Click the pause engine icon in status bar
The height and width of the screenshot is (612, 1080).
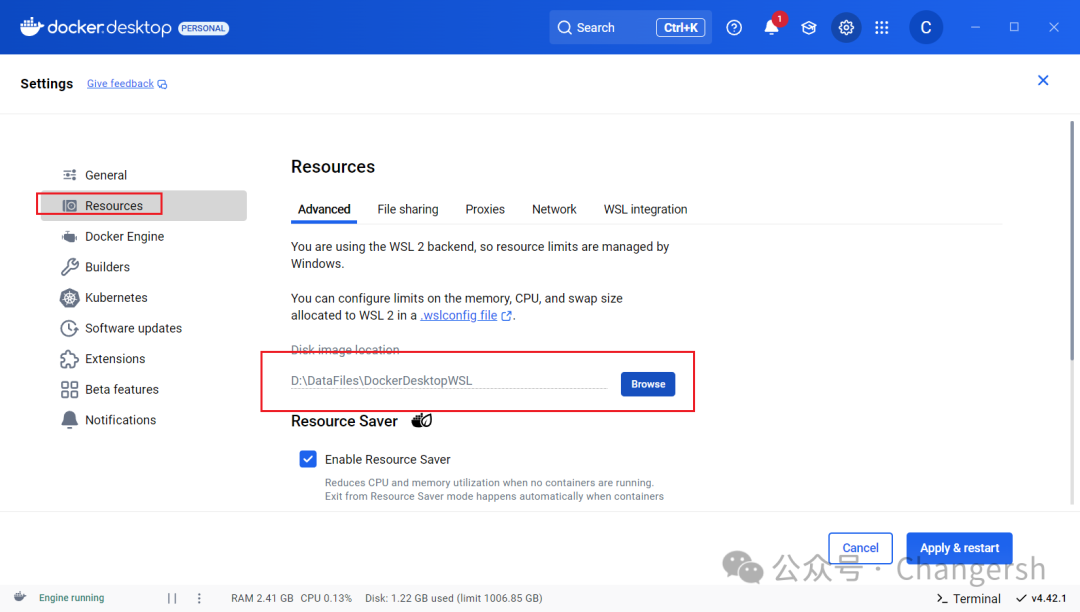[172, 598]
